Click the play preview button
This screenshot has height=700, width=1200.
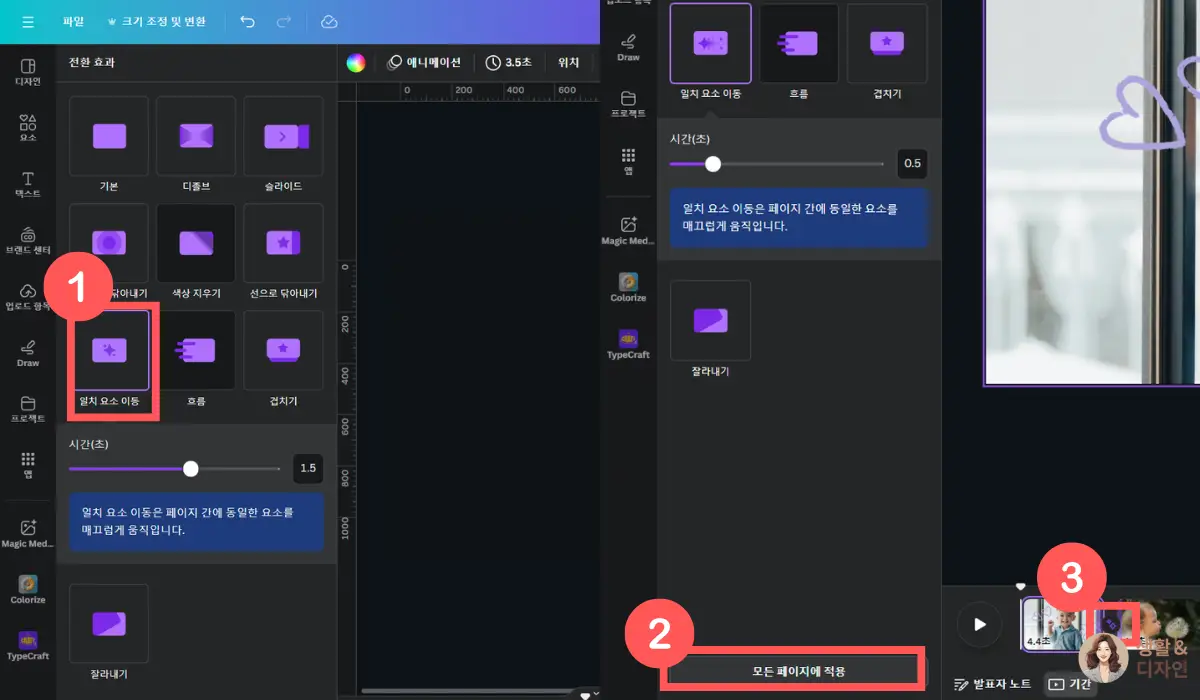[x=978, y=624]
